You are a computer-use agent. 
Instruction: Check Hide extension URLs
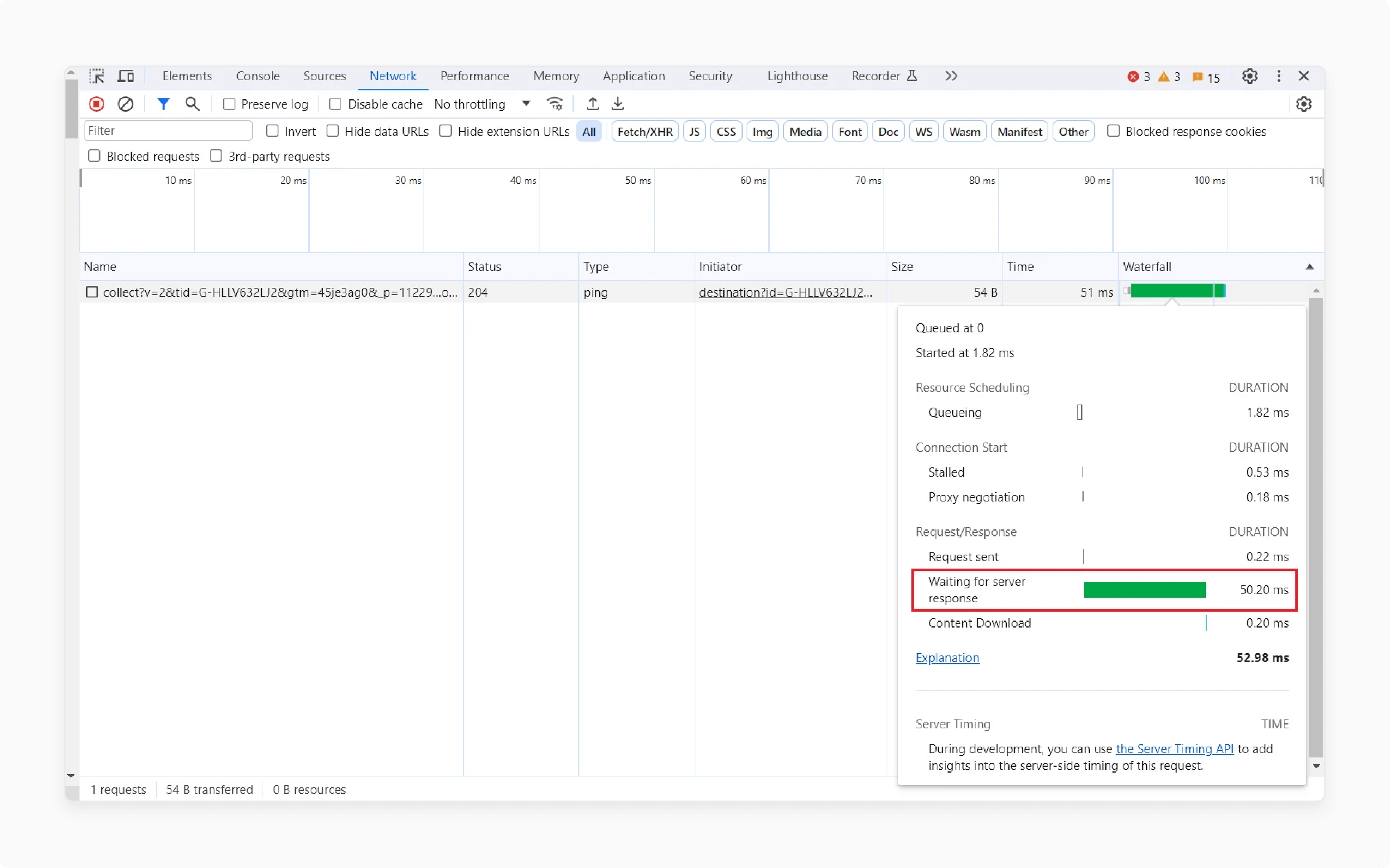point(445,131)
